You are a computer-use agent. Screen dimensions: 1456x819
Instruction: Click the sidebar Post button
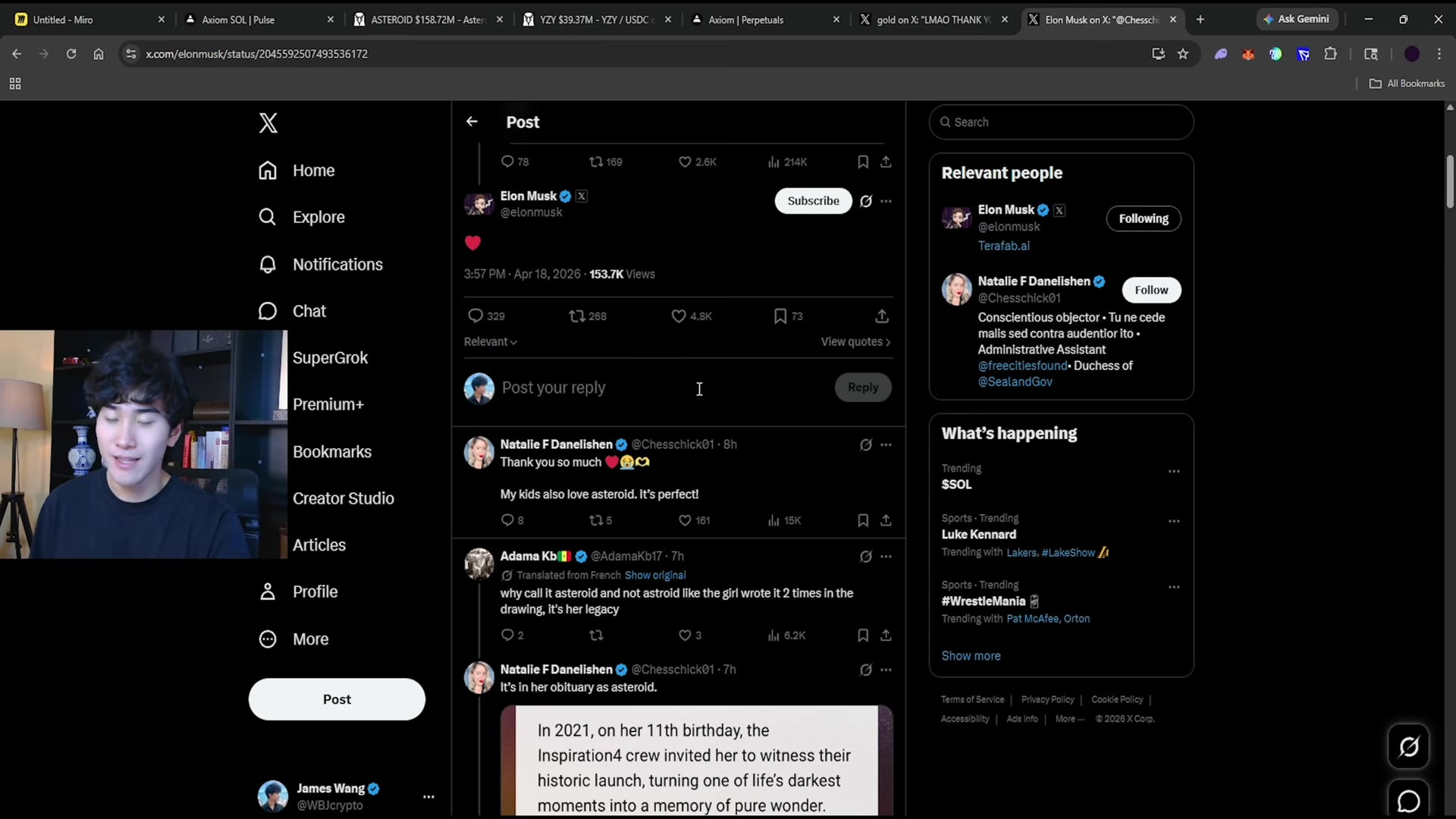pos(337,699)
